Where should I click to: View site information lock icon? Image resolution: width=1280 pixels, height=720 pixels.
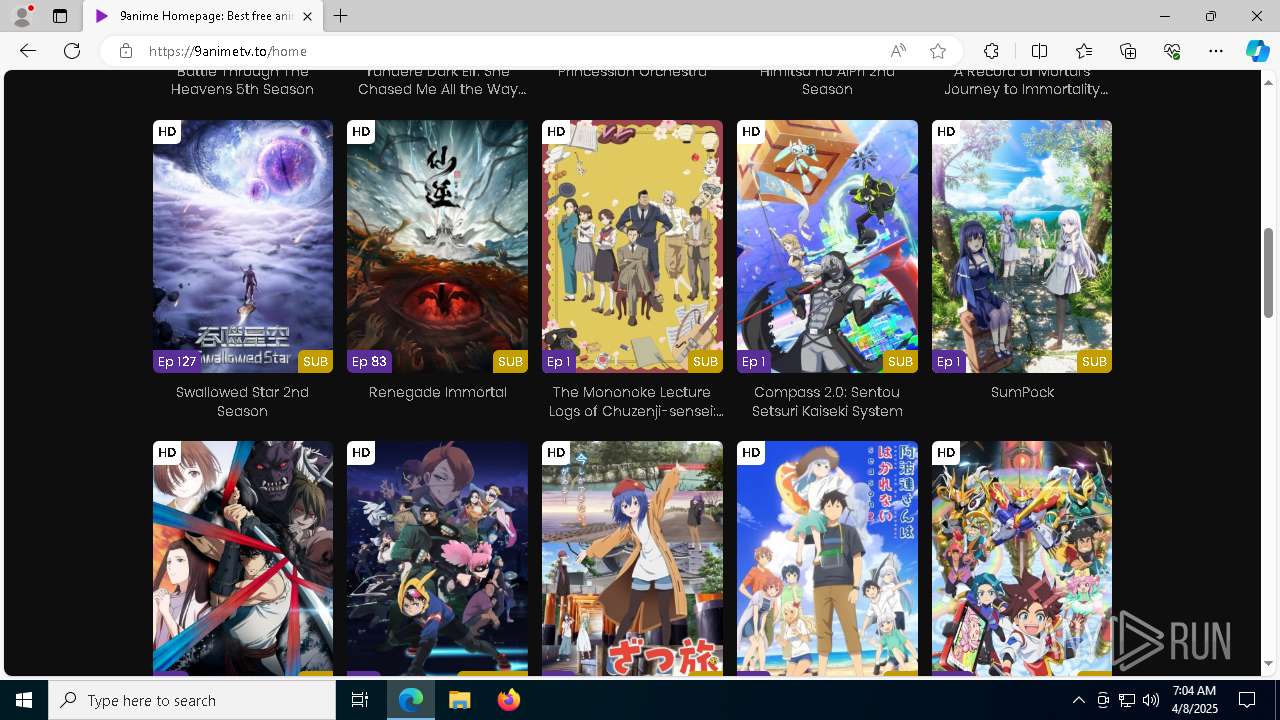(x=126, y=51)
